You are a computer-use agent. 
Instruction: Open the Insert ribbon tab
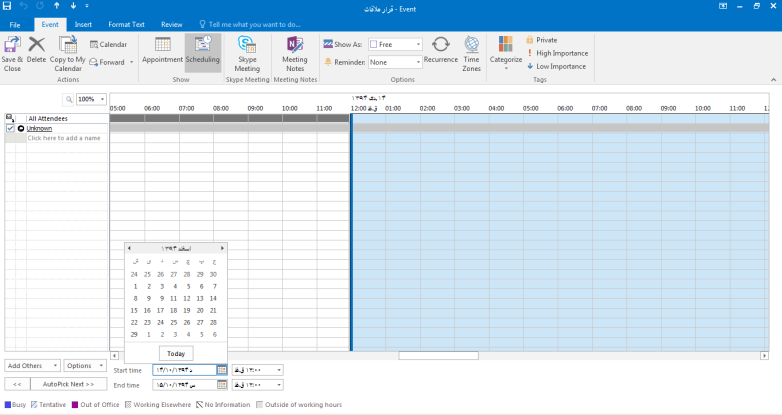tap(83, 24)
